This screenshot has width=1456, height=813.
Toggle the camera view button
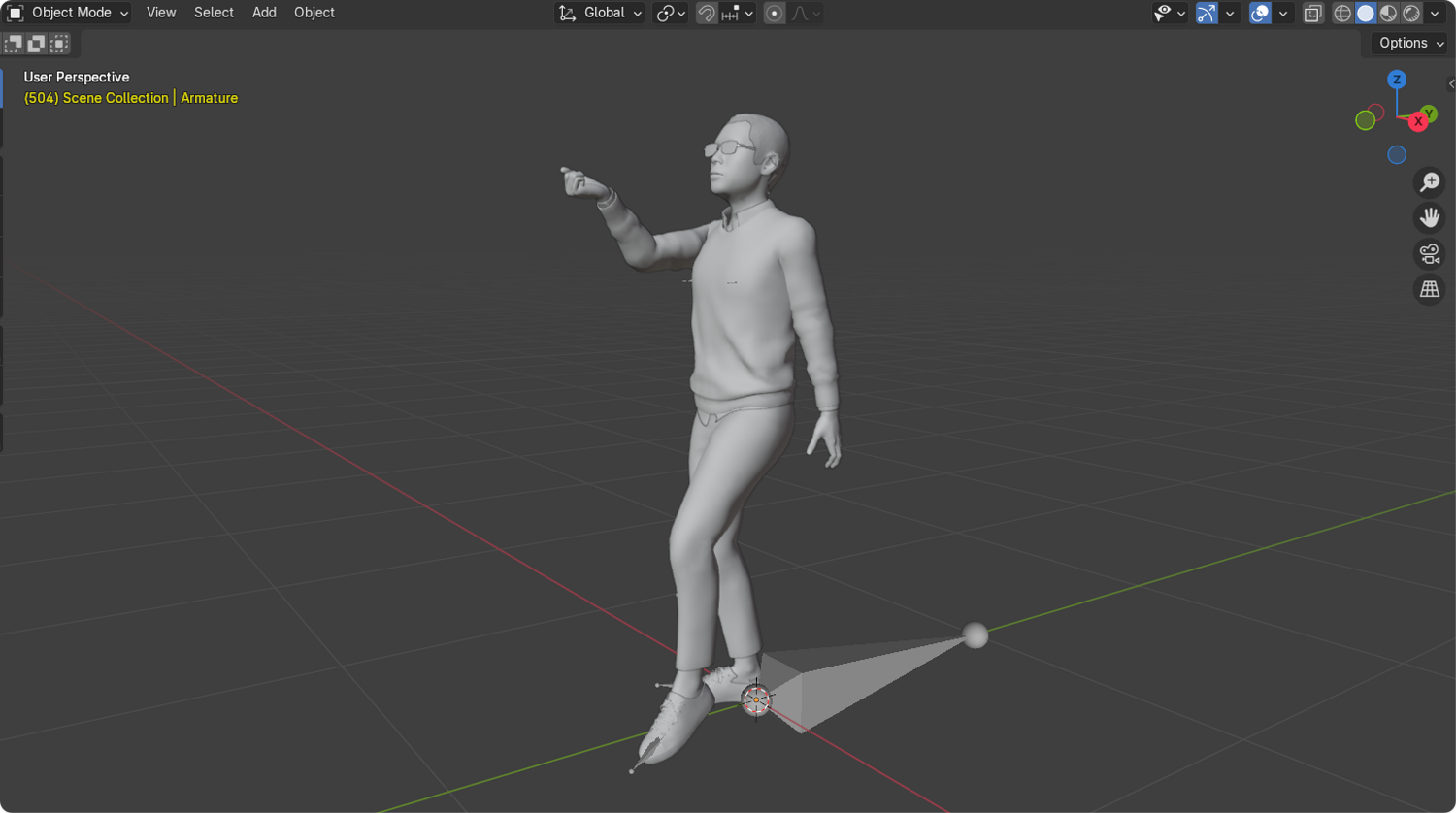coord(1430,254)
